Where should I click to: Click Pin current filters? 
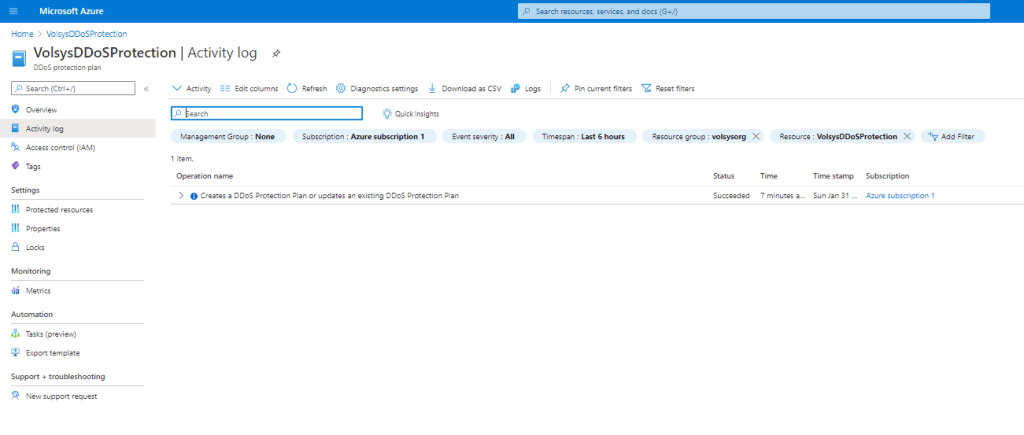point(596,88)
